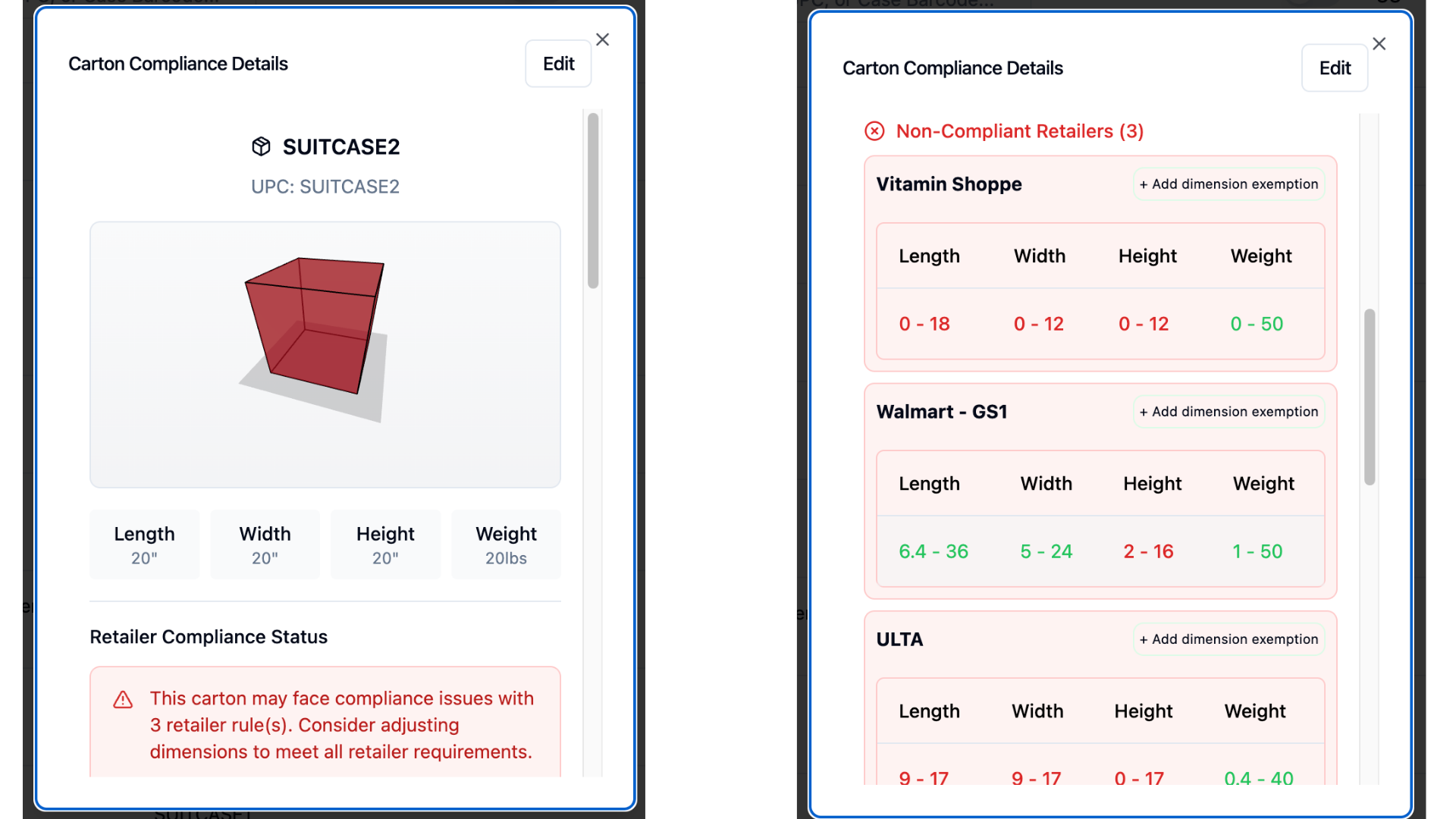
Task: Click Edit in the right dialog
Action: [x=1335, y=68]
